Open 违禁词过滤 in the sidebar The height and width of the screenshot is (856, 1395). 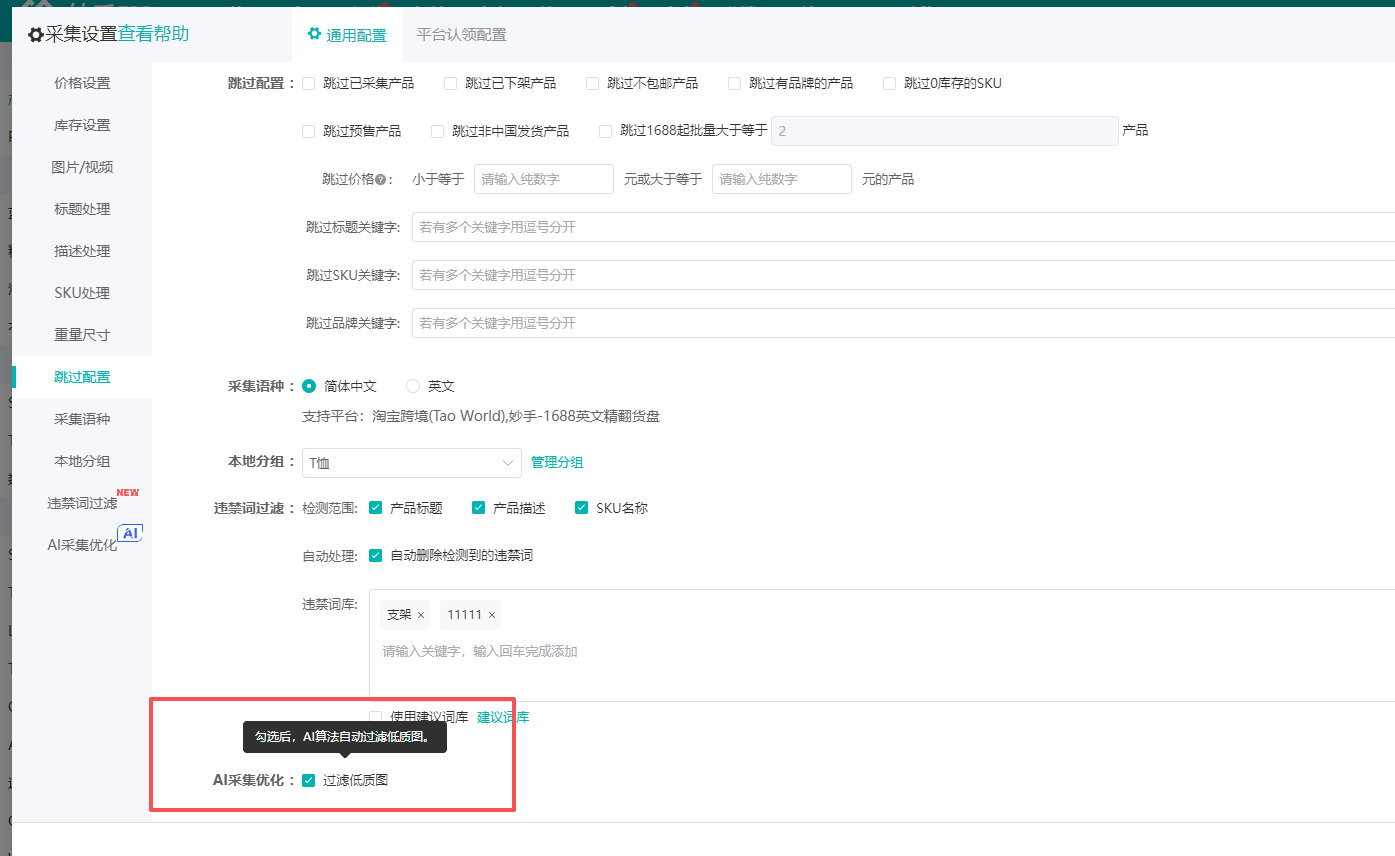82,503
